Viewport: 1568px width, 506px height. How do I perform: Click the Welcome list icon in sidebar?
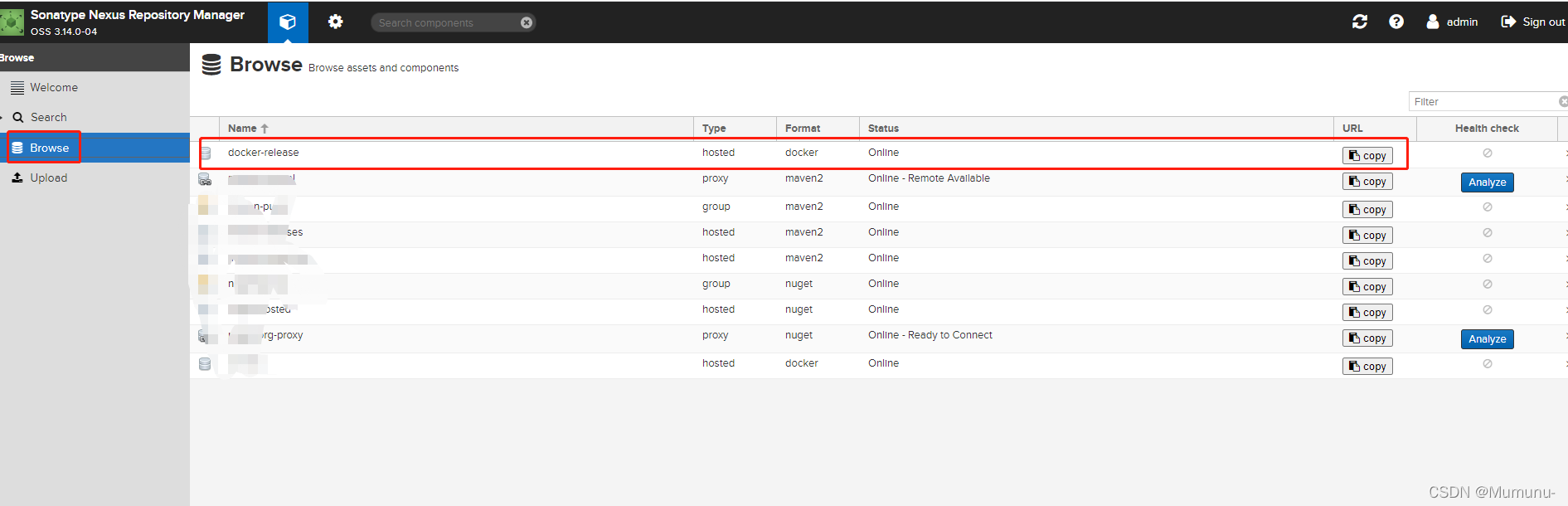[17, 88]
